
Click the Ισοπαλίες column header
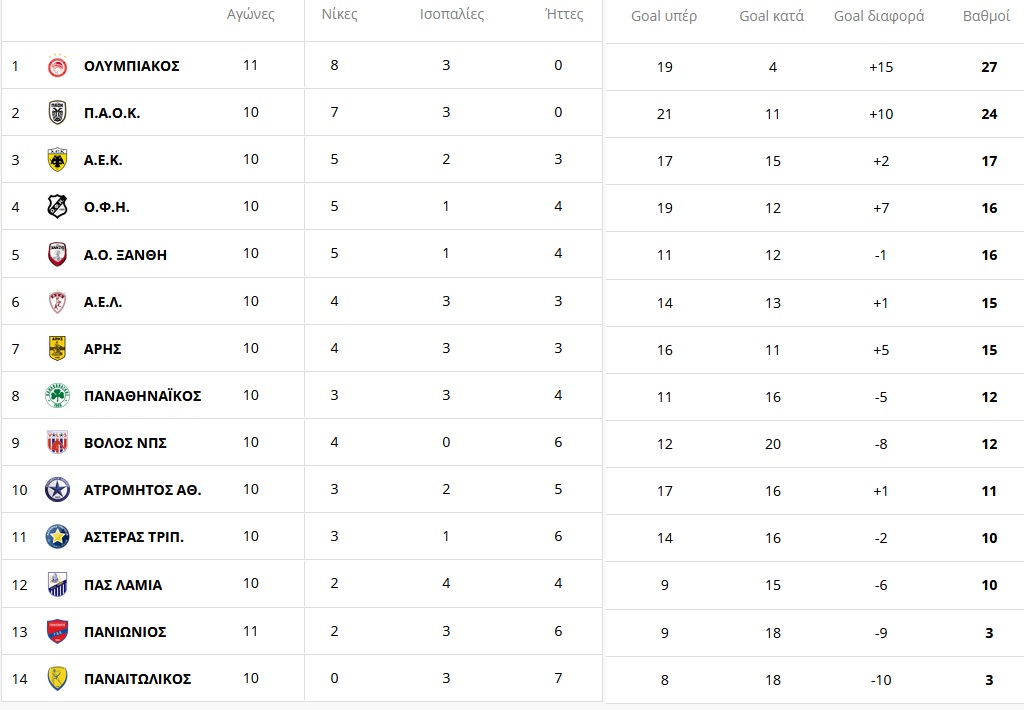coord(451,15)
